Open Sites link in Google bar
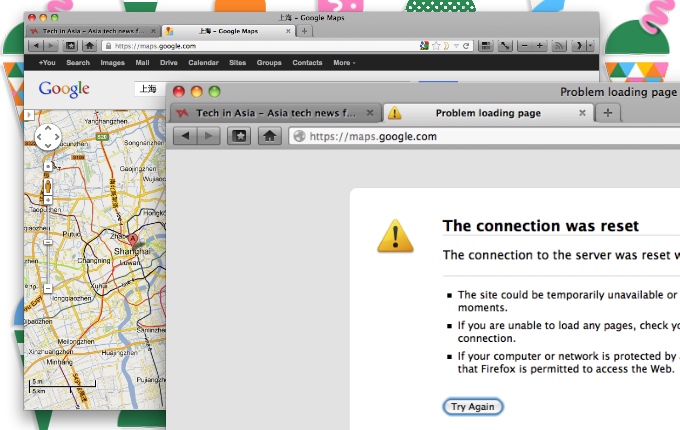 click(x=237, y=63)
